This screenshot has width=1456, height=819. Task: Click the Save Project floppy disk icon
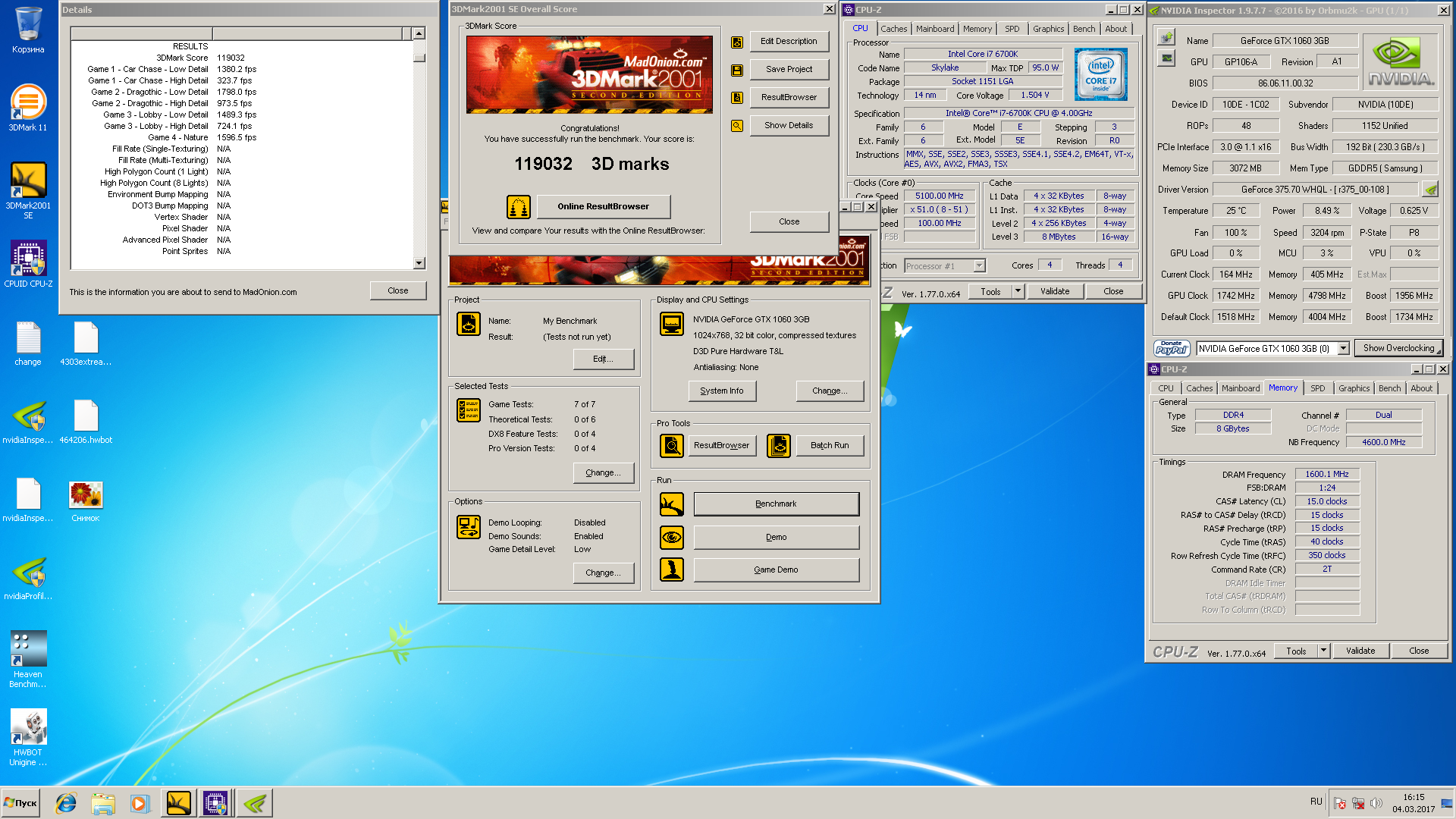pos(736,71)
